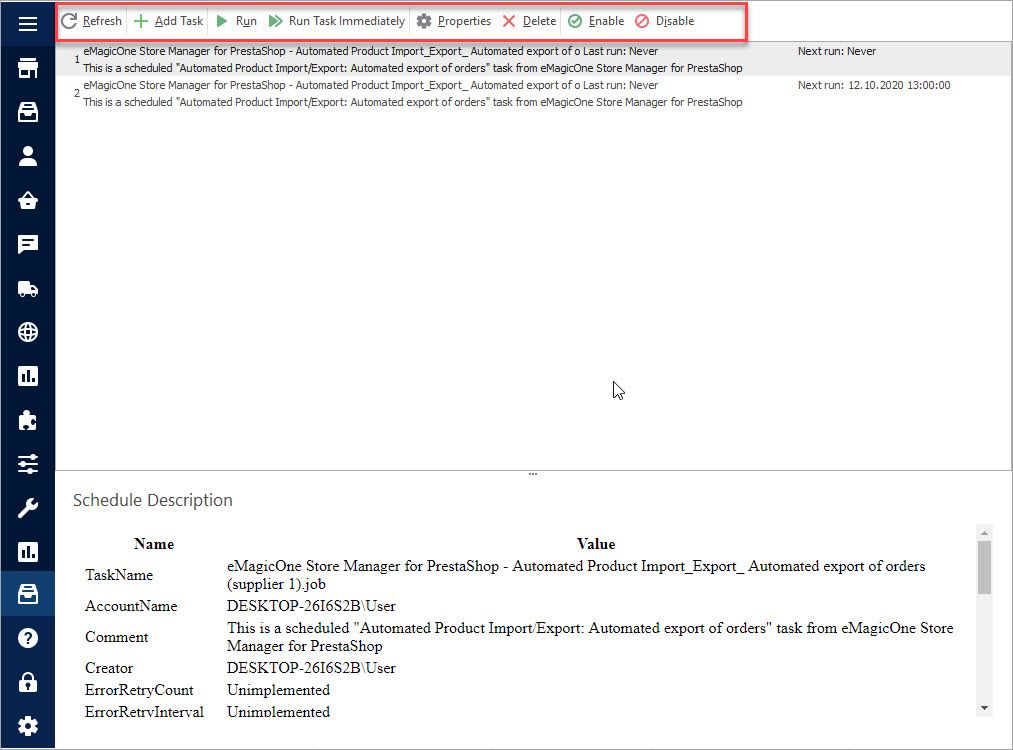Open the padlock icon in the sidebar

(28, 682)
